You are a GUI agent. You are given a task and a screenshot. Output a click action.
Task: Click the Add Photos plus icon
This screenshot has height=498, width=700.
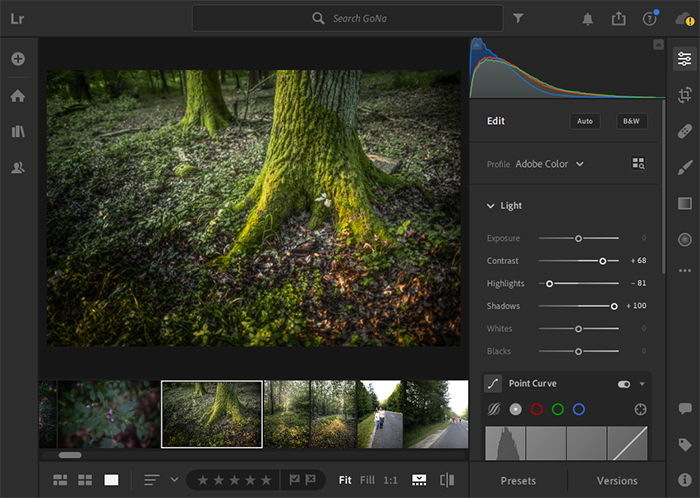(x=17, y=59)
